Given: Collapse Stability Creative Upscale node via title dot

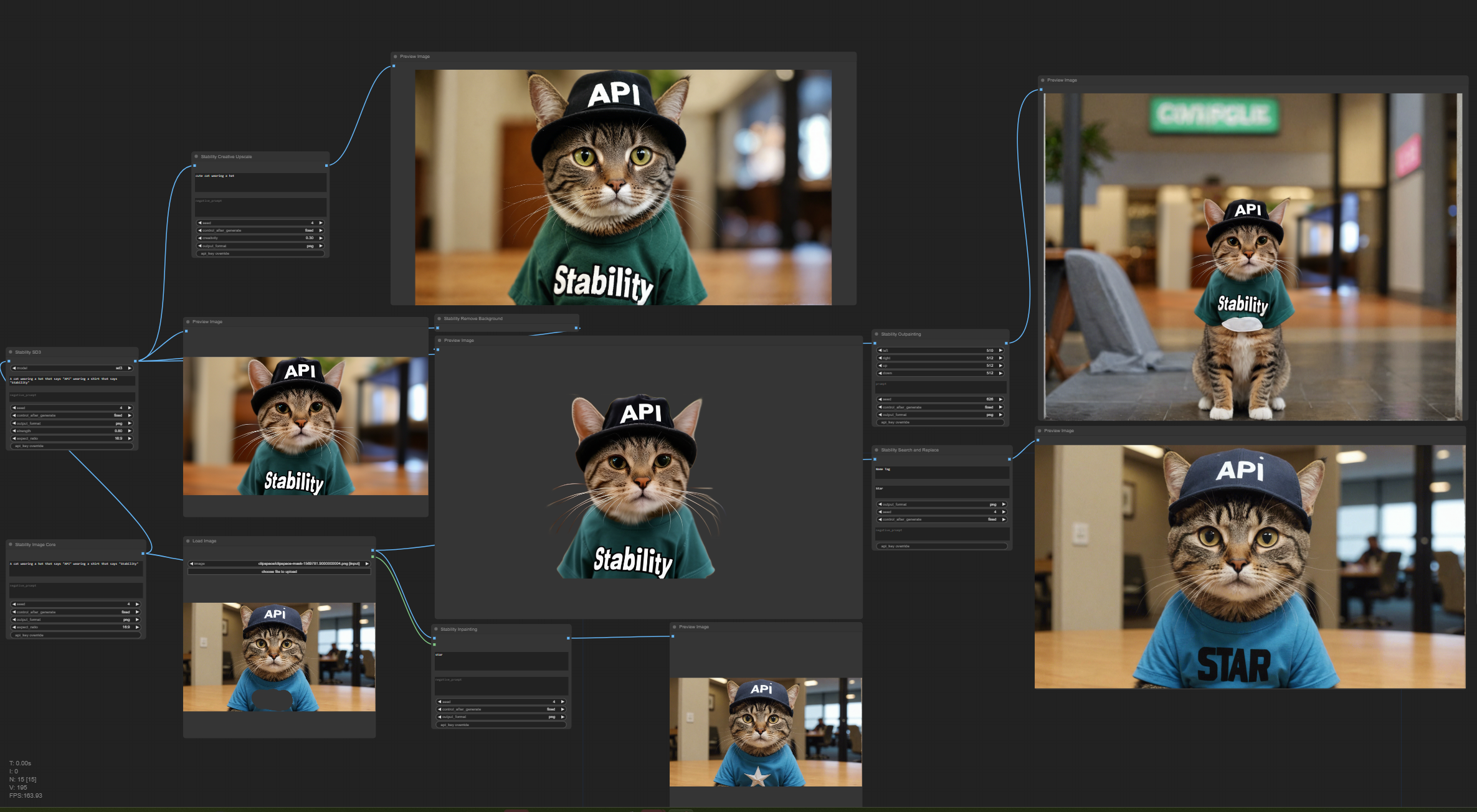Looking at the screenshot, I should pyautogui.click(x=196, y=156).
